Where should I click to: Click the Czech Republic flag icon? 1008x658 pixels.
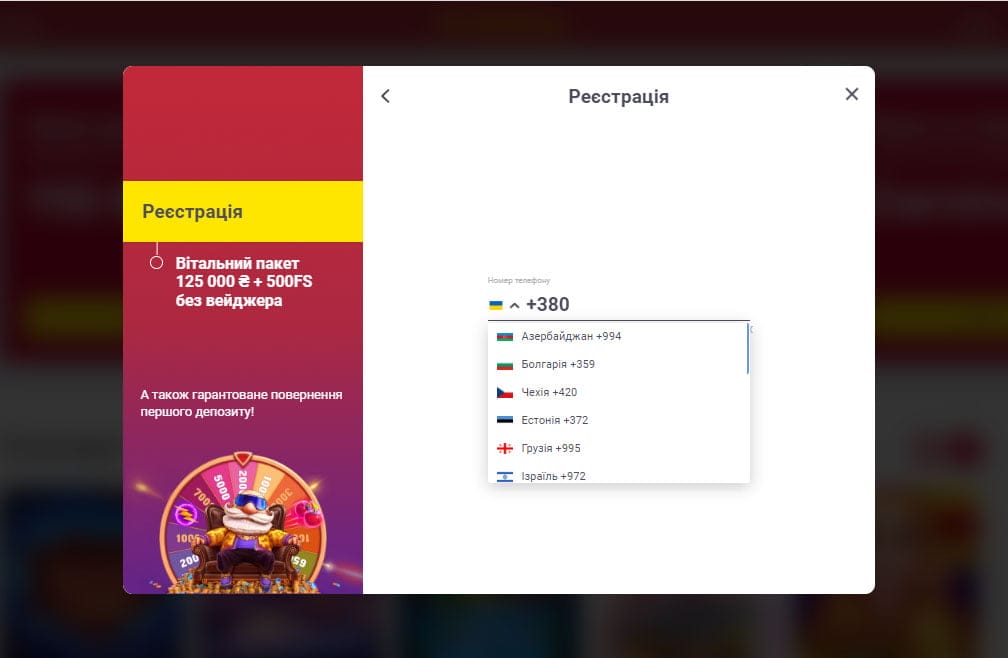click(505, 393)
